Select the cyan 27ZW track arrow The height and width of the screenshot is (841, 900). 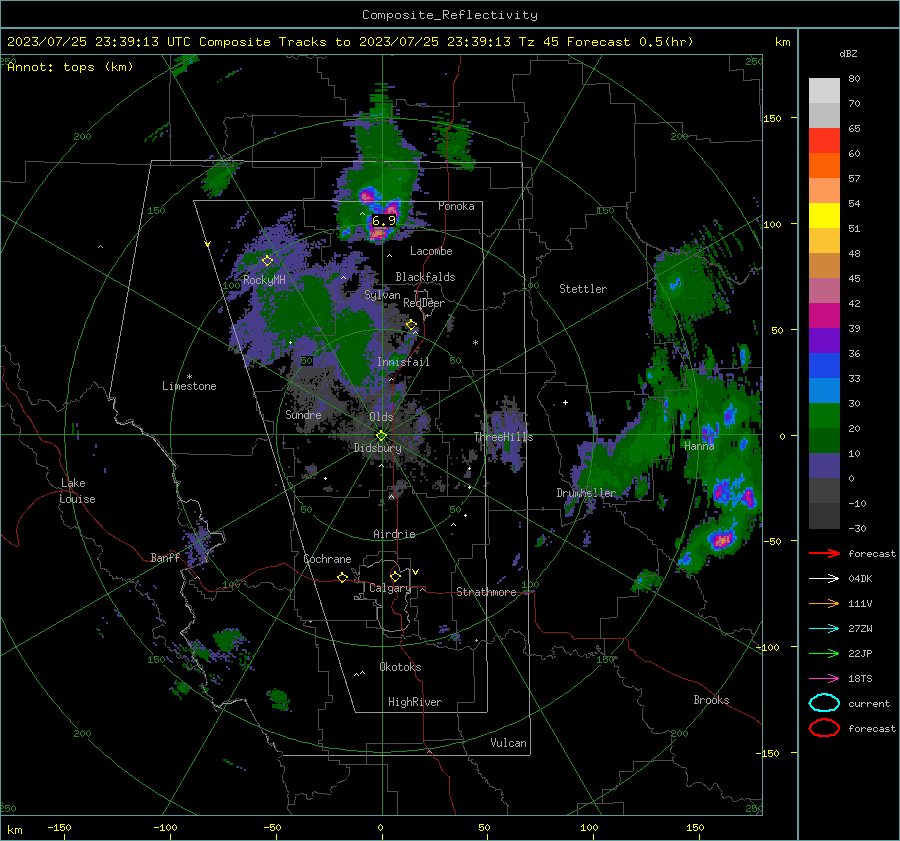pyautogui.click(x=824, y=629)
